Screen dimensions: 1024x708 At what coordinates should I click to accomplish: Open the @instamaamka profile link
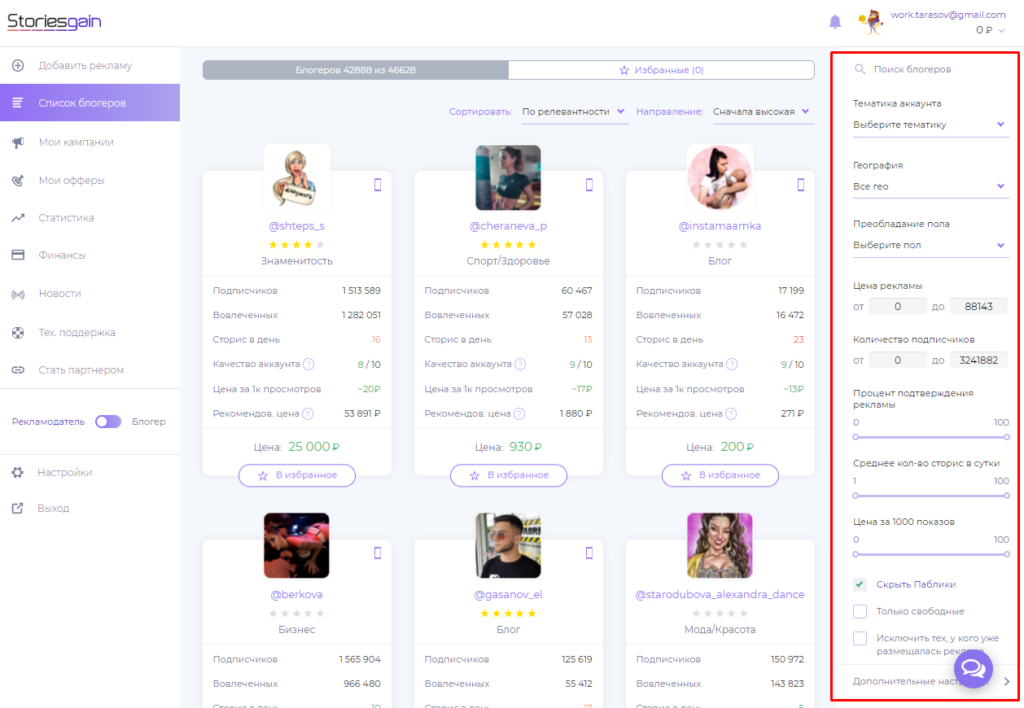coord(719,226)
